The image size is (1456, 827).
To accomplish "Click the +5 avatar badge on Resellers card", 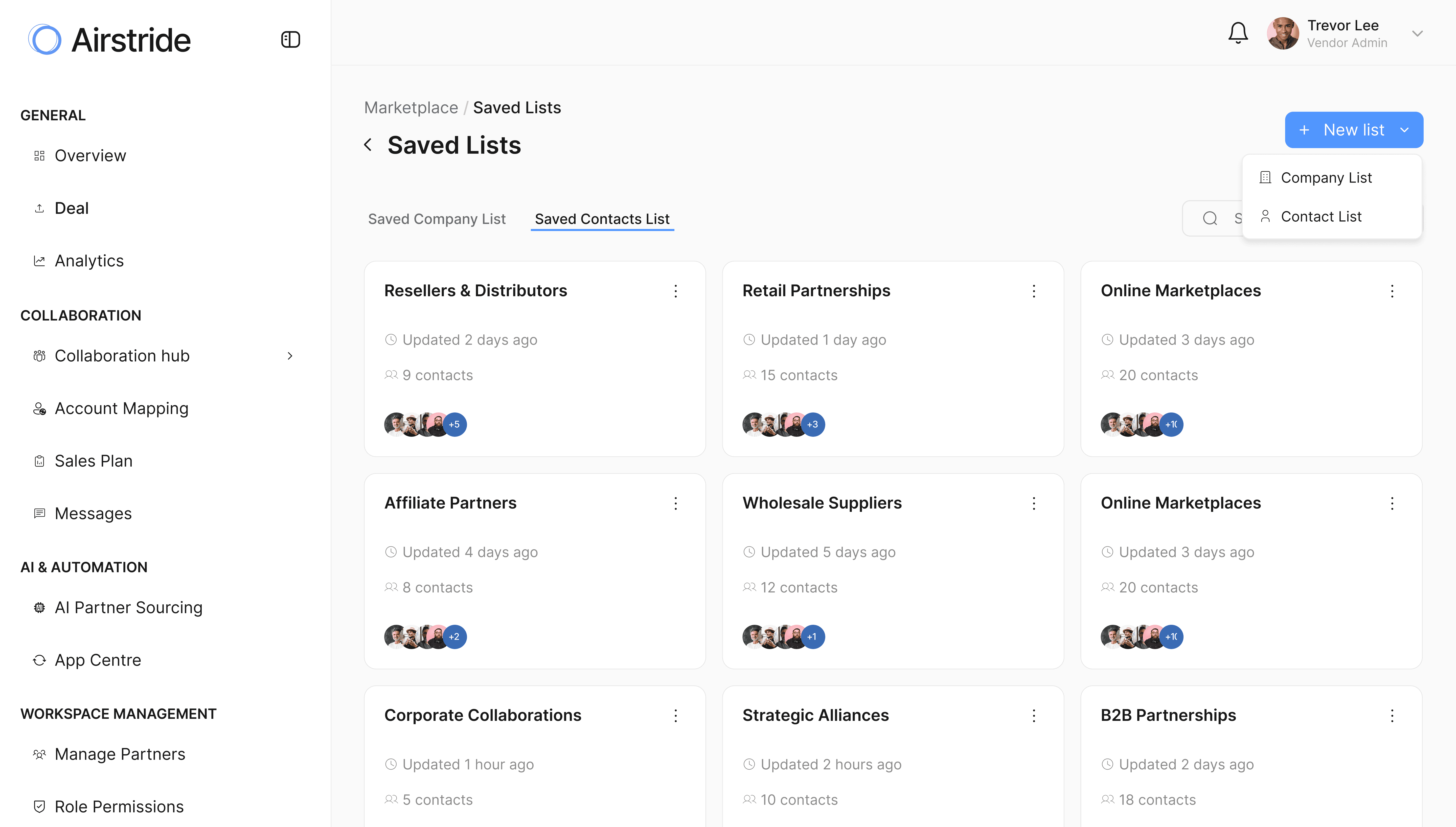I will (x=454, y=424).
